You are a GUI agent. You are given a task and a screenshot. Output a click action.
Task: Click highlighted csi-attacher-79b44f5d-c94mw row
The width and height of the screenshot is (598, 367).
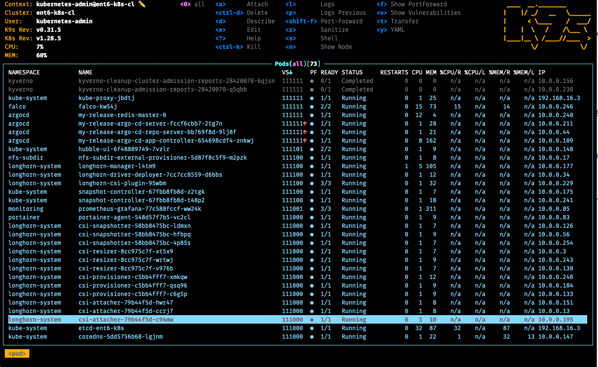pyautogui.click(x=297, y=320)
